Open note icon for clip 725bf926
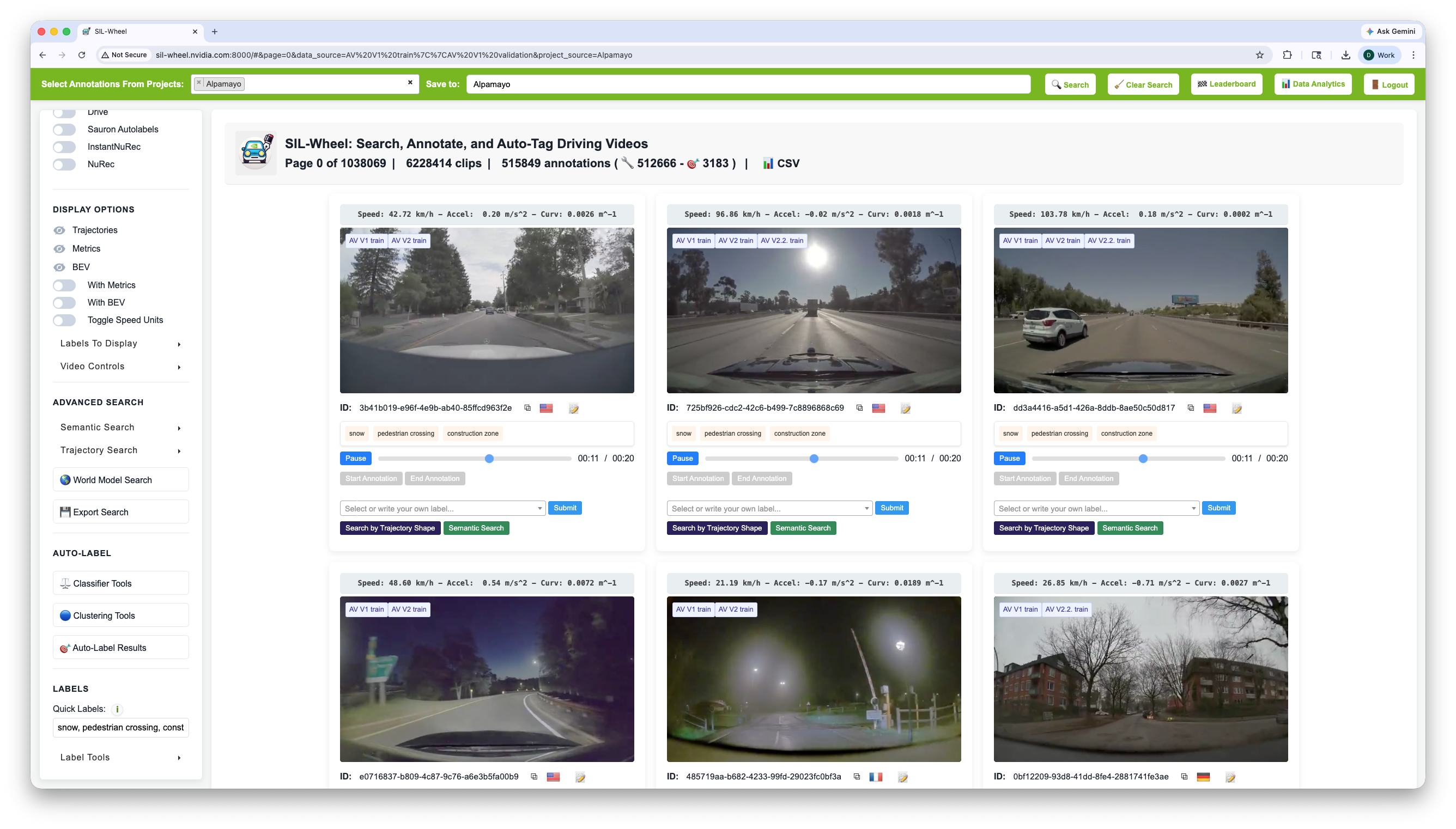 [906, 409]
